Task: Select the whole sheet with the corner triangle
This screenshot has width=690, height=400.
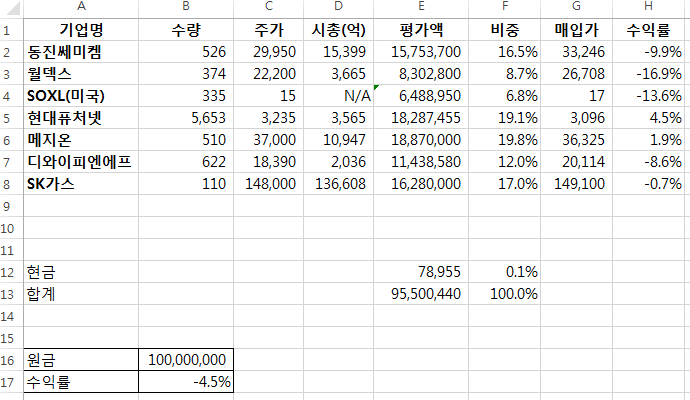Action: pos(12,8)
